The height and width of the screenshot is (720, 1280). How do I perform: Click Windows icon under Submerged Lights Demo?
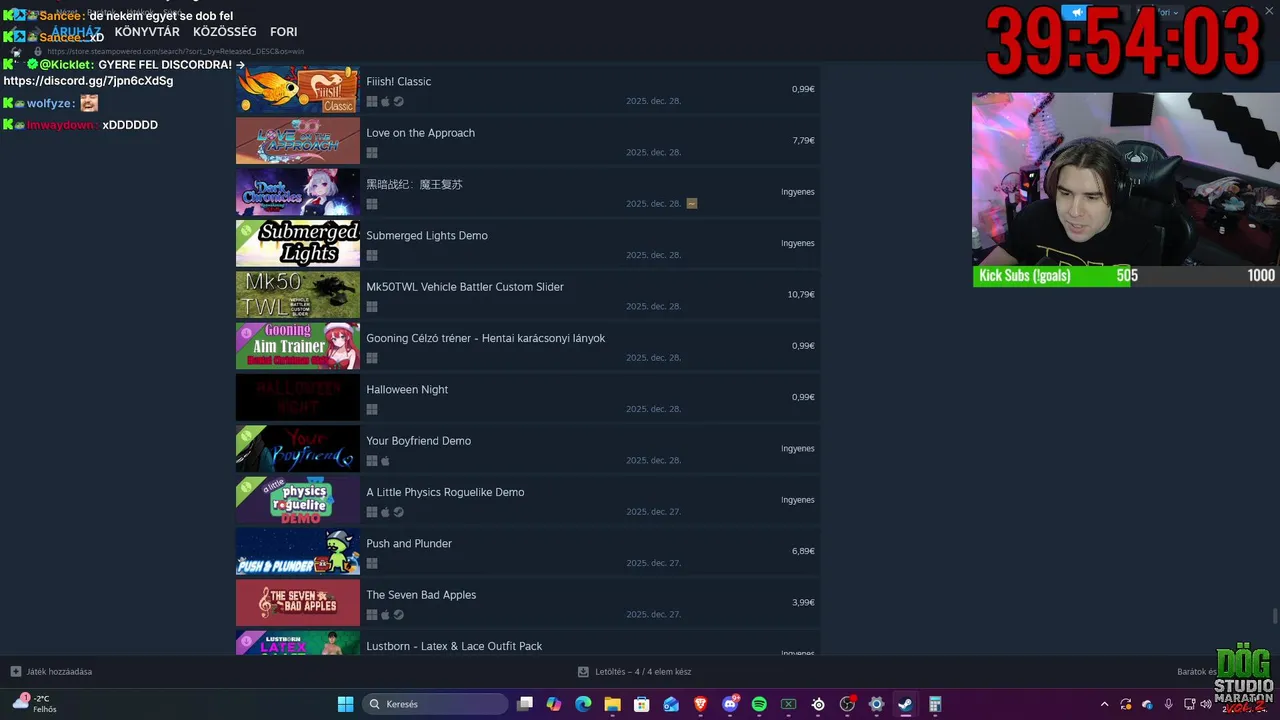[x=372, y=255]
